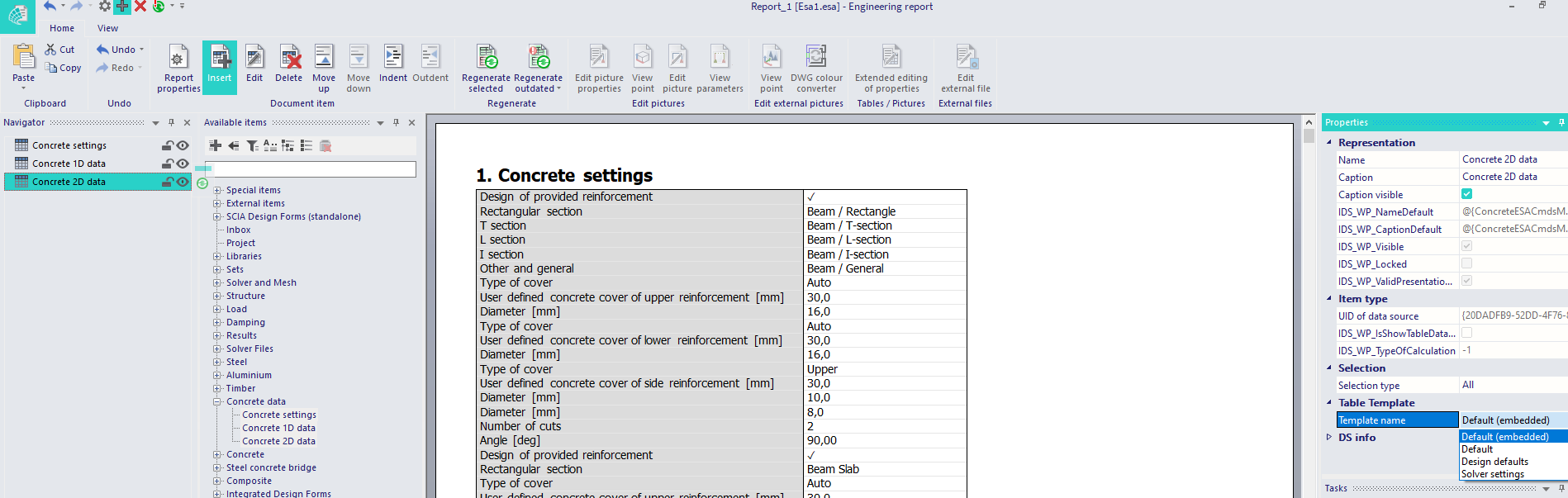Expand the DS info property group
Viewport: 1568px width, 498px height.
1329,437
